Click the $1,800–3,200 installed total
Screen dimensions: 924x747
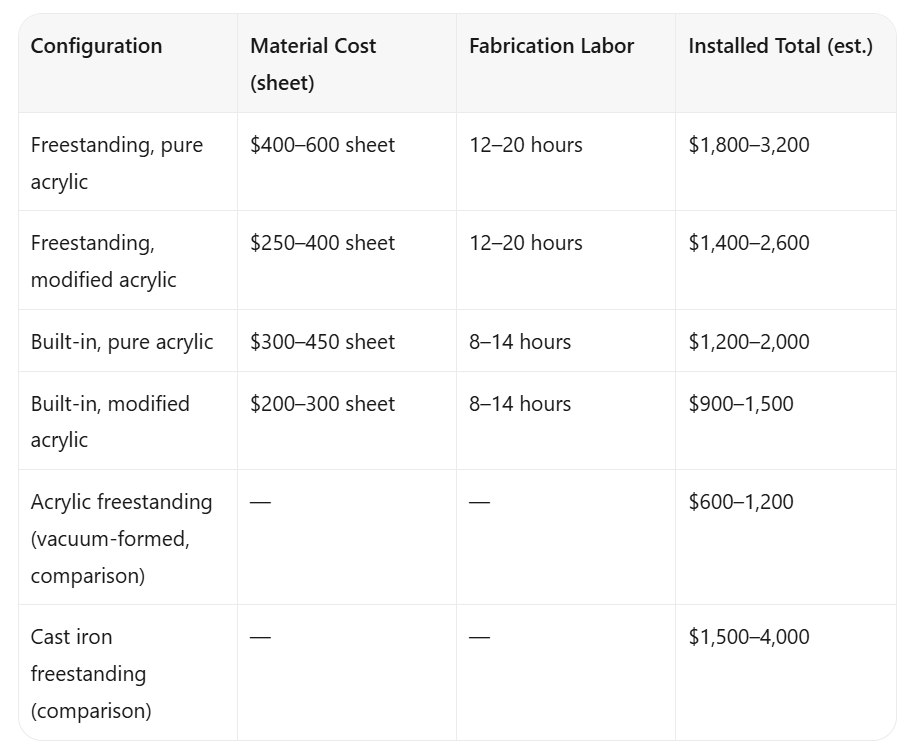(748, 145)
